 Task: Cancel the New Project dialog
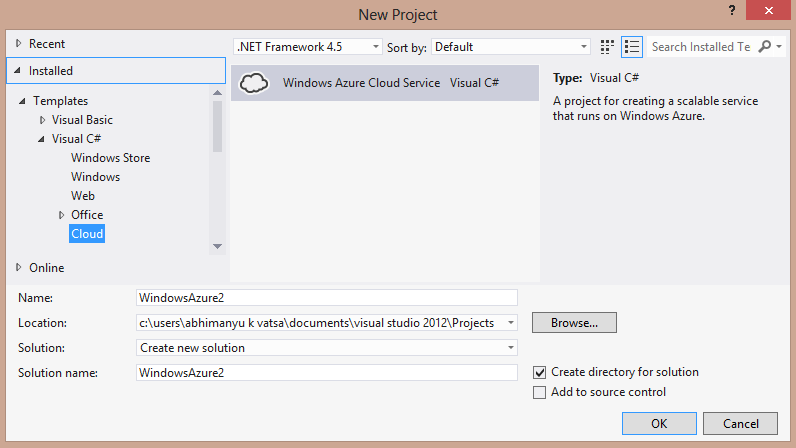[x=740, y=423]
